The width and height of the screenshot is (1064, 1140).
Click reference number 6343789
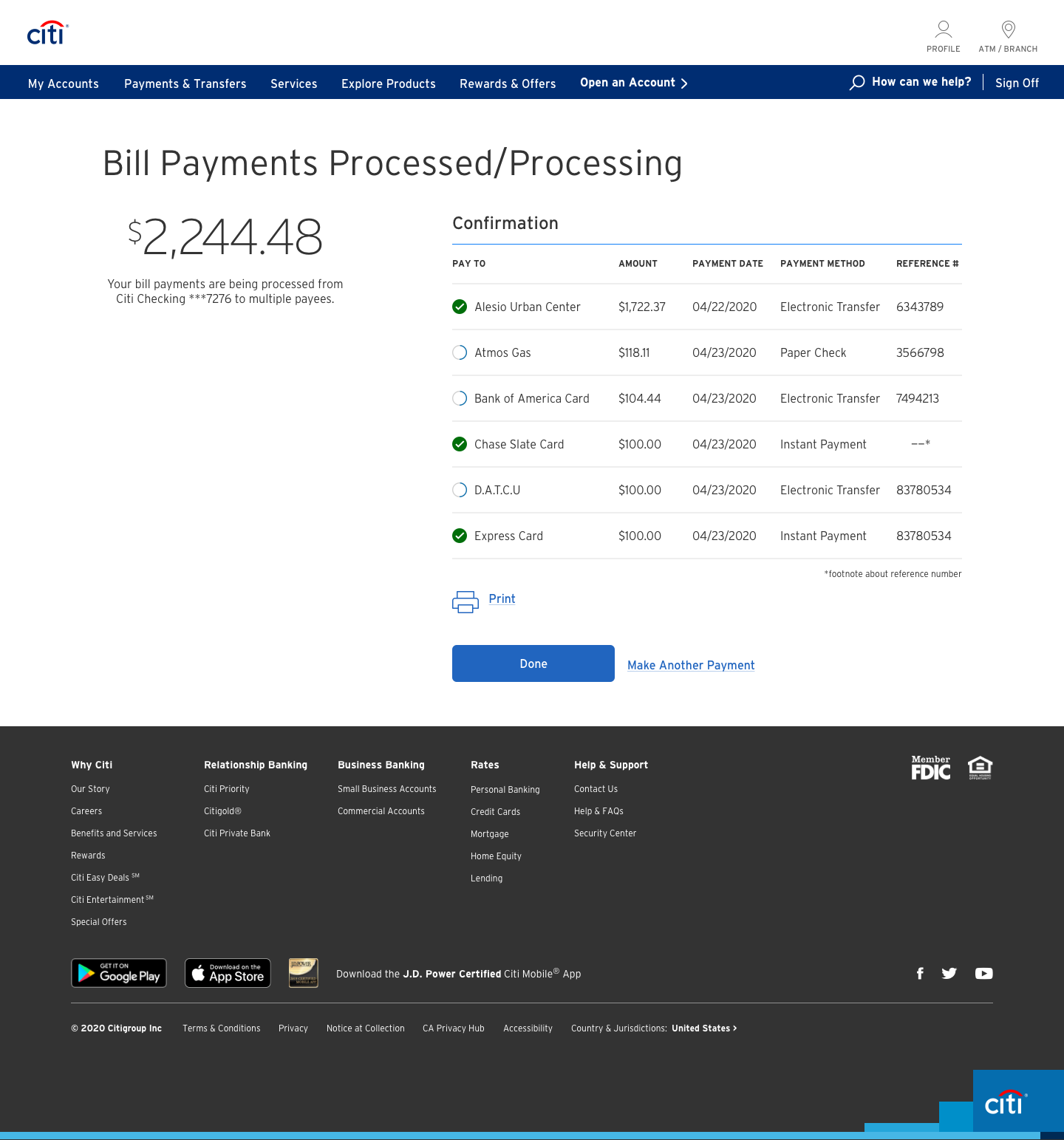click(x=920, y=307)
